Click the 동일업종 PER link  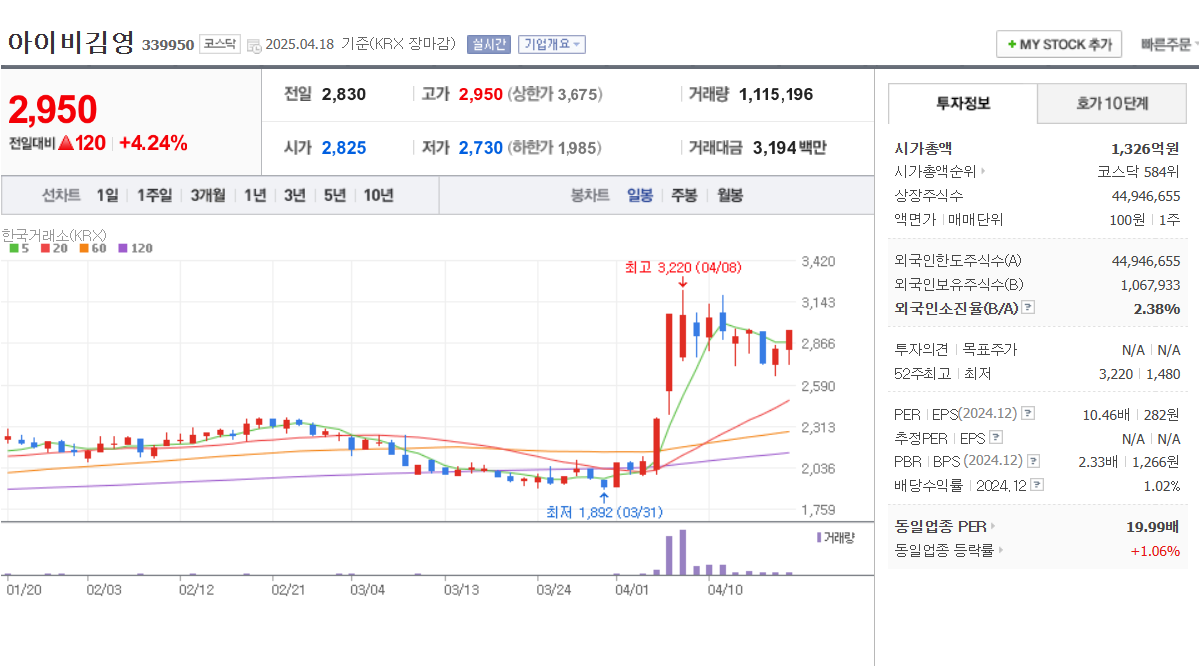pos(941,526)
